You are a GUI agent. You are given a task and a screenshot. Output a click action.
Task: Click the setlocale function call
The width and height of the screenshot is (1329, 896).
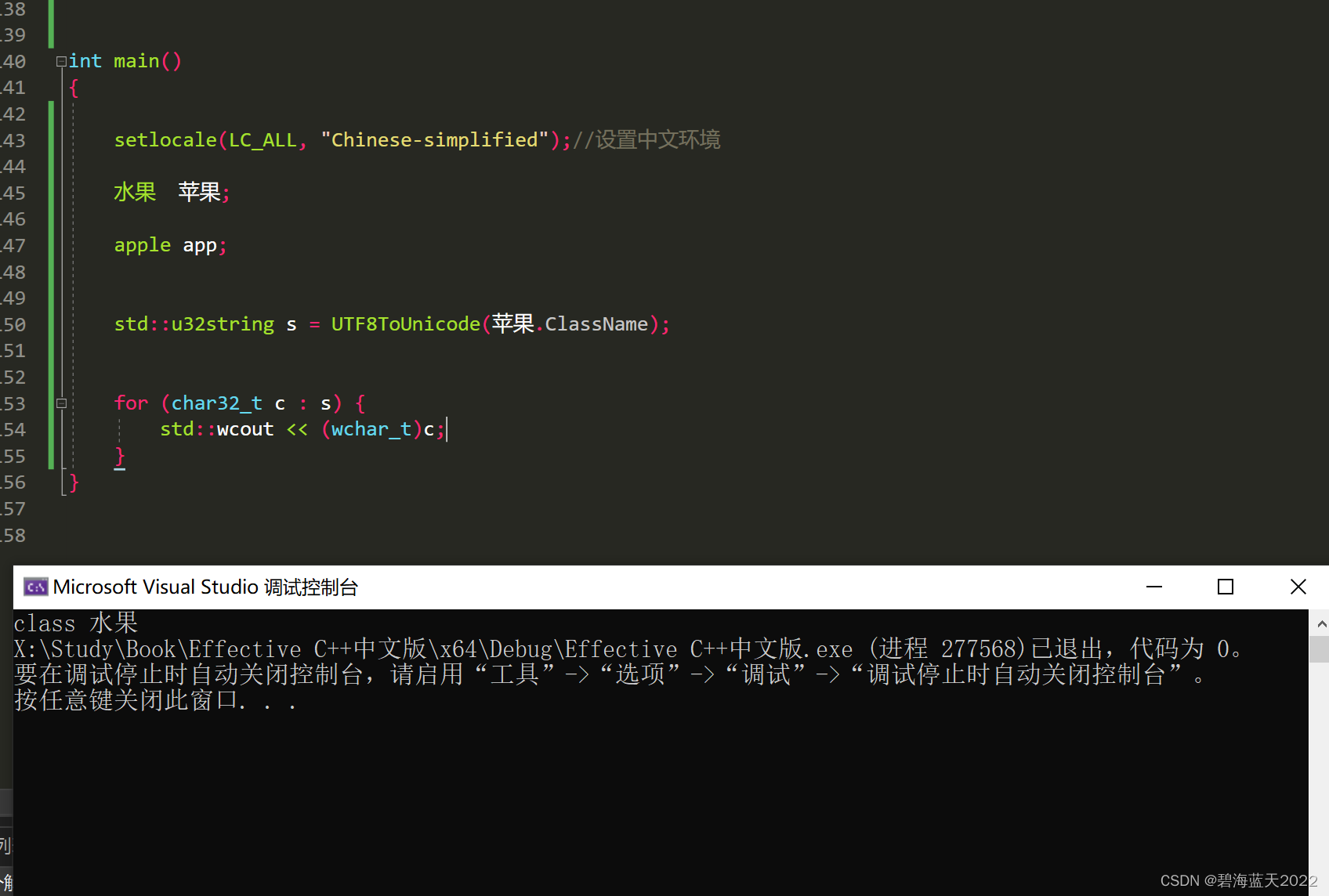click(x=165, y=140)
